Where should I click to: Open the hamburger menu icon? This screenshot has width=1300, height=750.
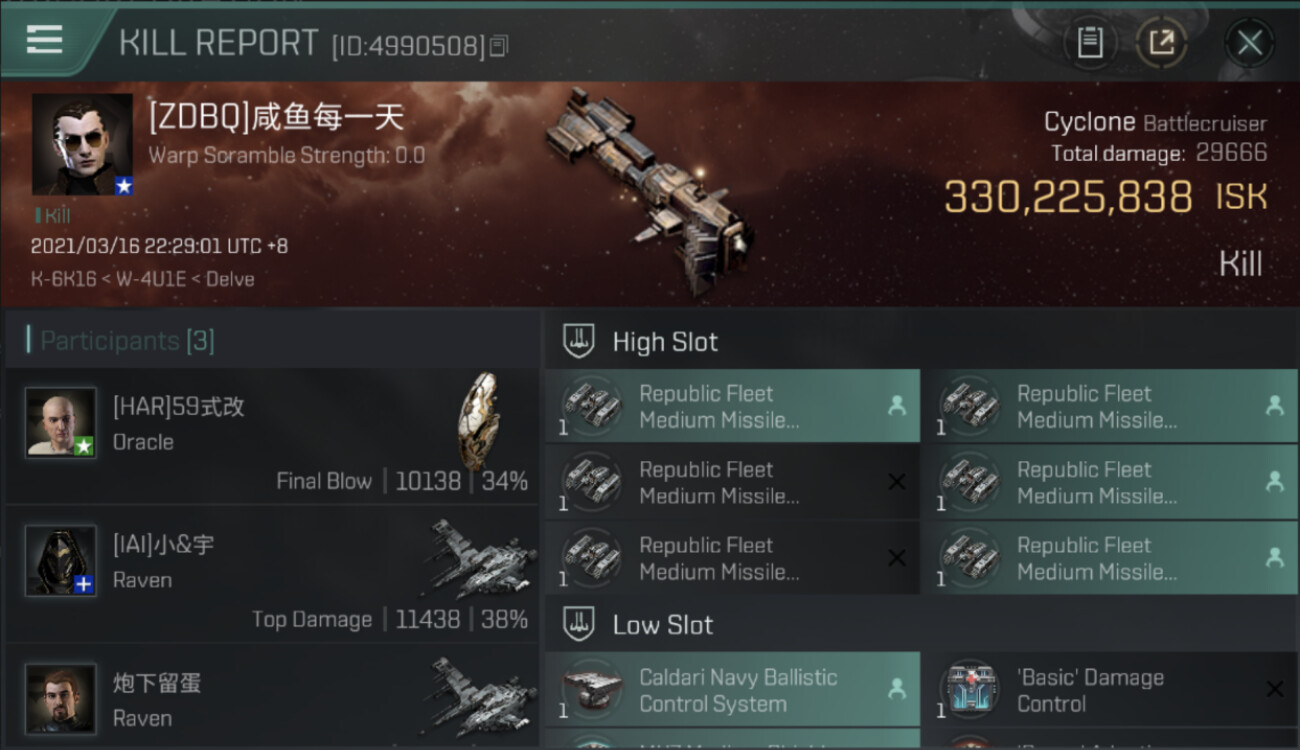(45, 40)
